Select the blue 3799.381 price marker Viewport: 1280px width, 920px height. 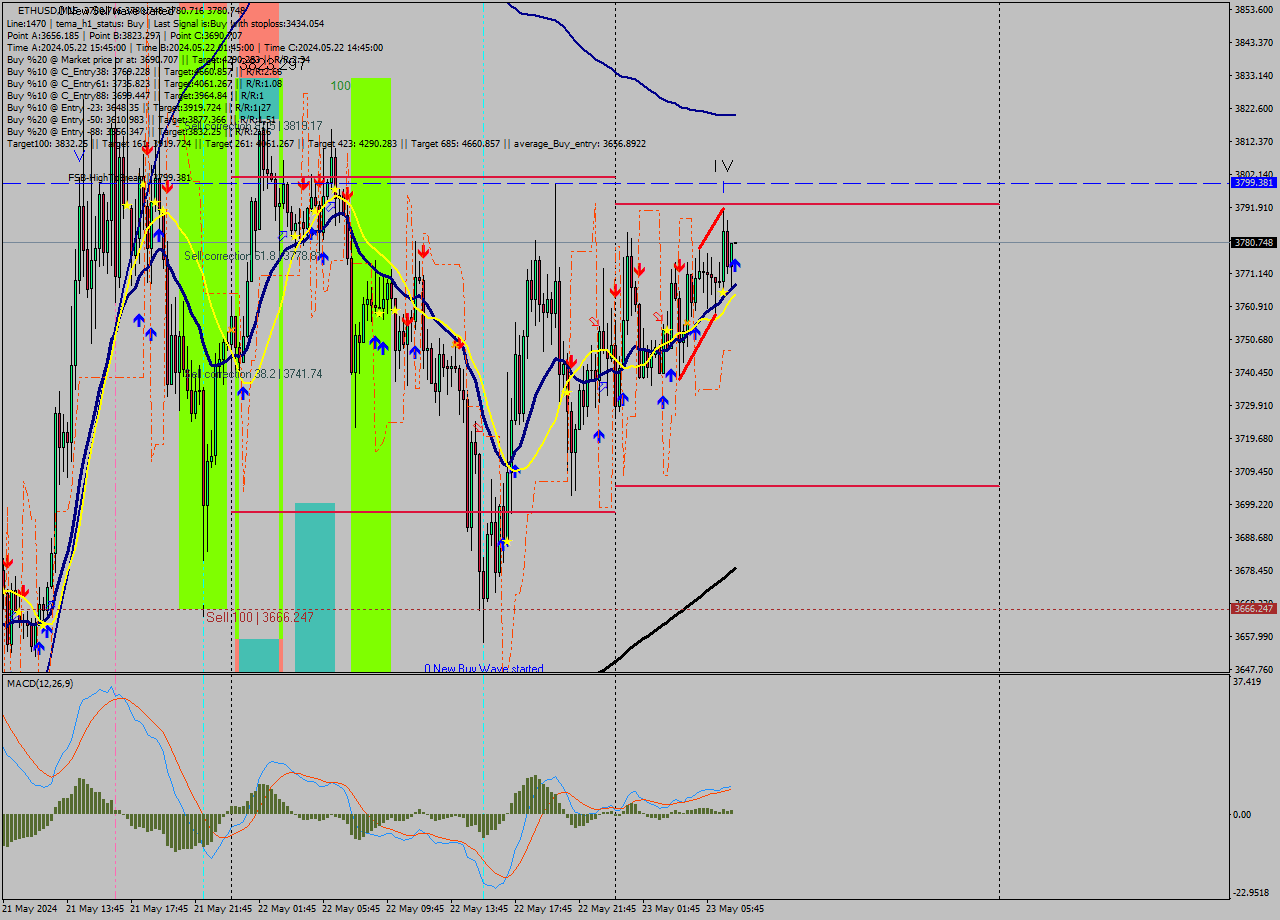pos(1252,184)
